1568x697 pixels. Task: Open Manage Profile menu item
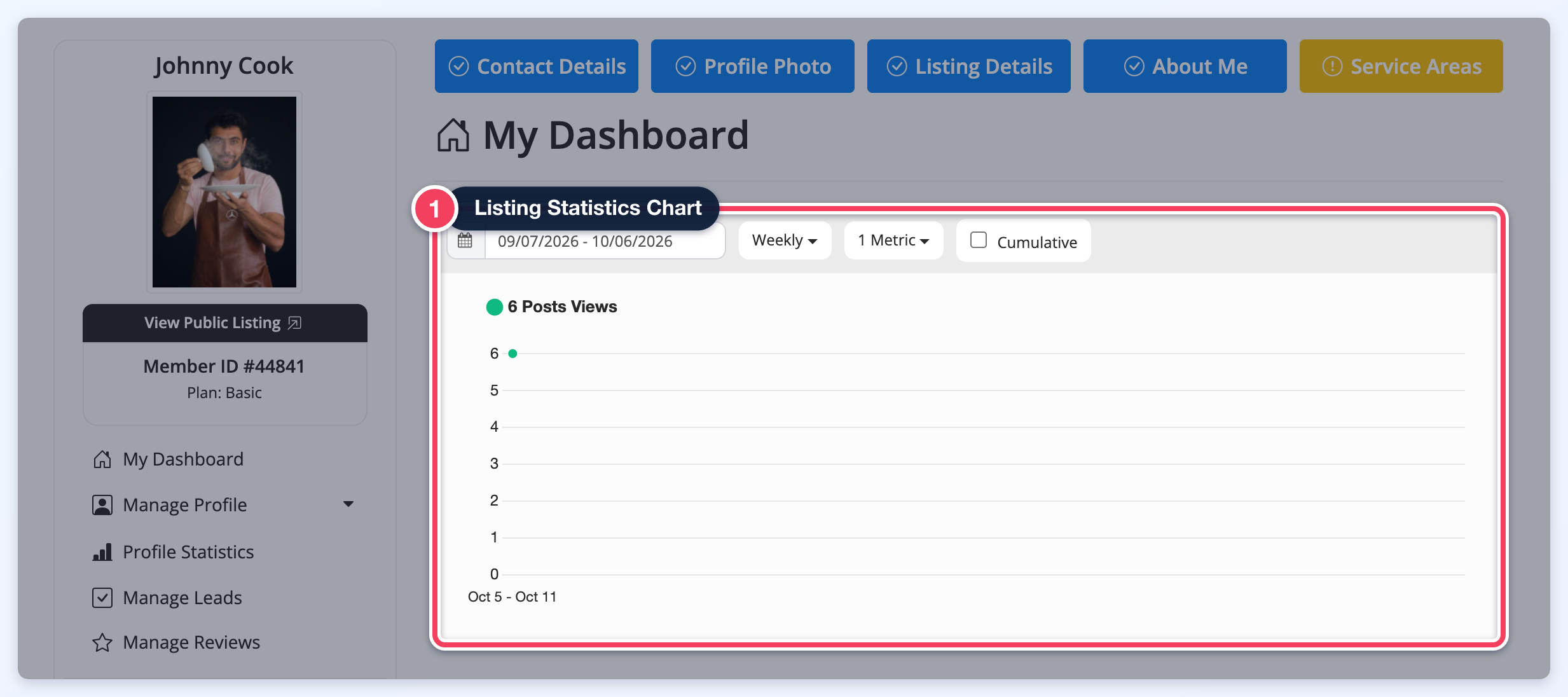coord(185,505)
